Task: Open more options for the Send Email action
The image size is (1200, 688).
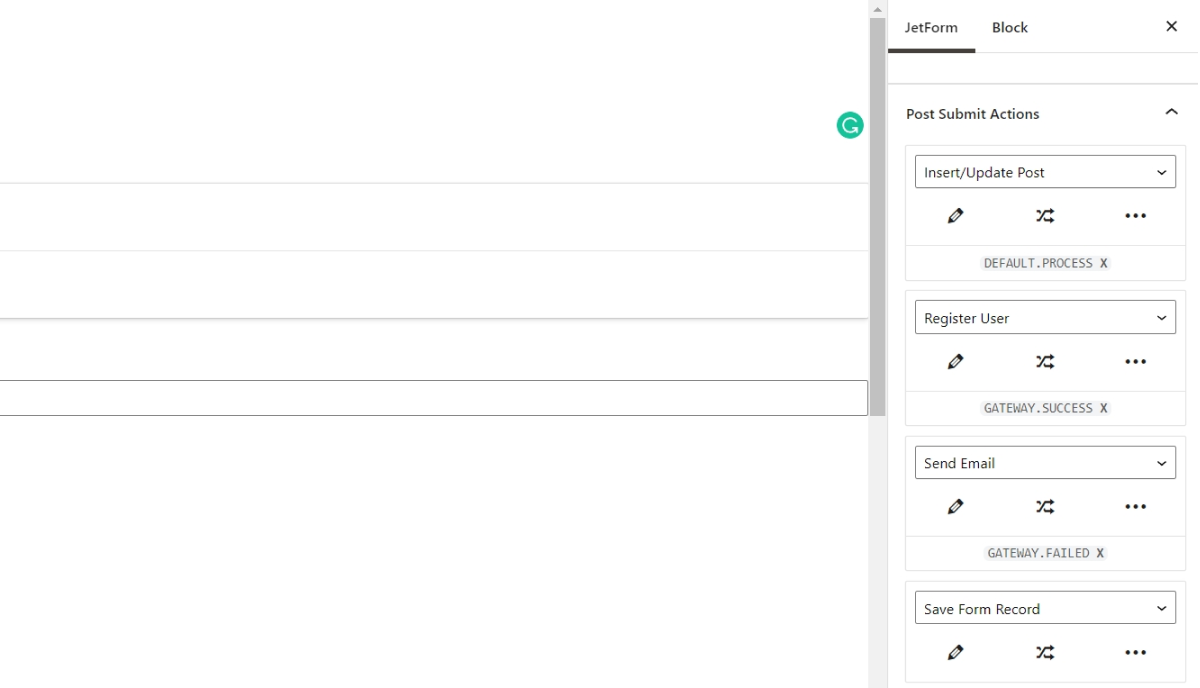Action: pos(1135,506)
